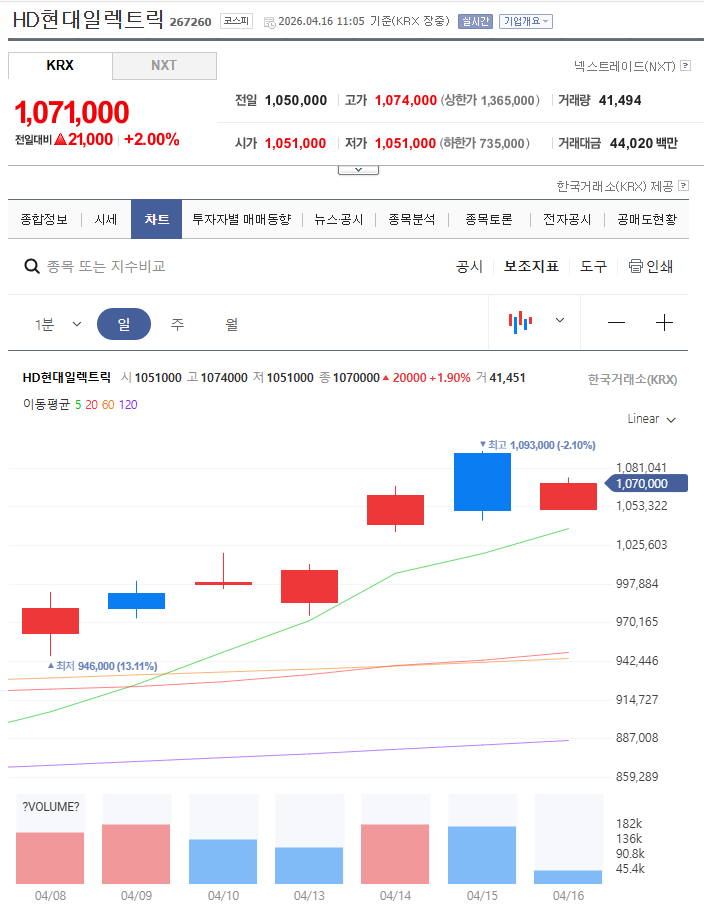Click the 최저 946,000 low label
Screen dimensions: 704x912
pyautogui.click(x=102, y=666)
